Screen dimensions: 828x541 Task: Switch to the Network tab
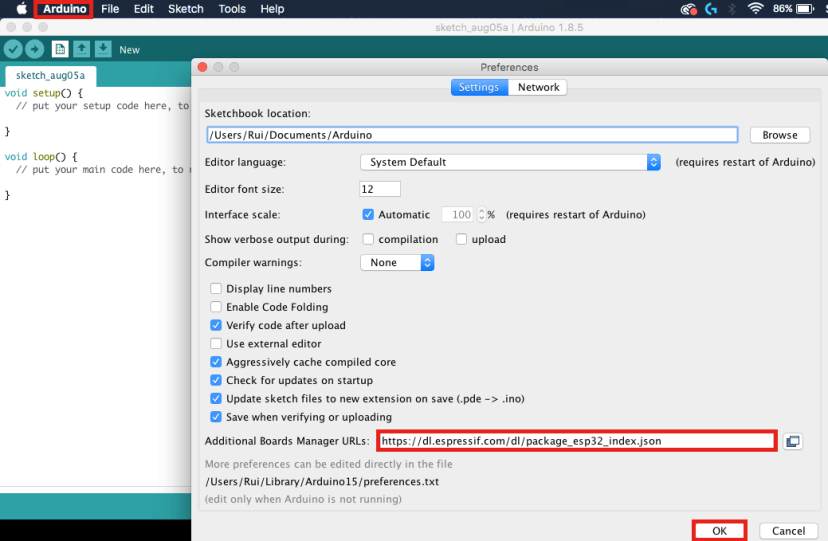(x=538, y=87)
